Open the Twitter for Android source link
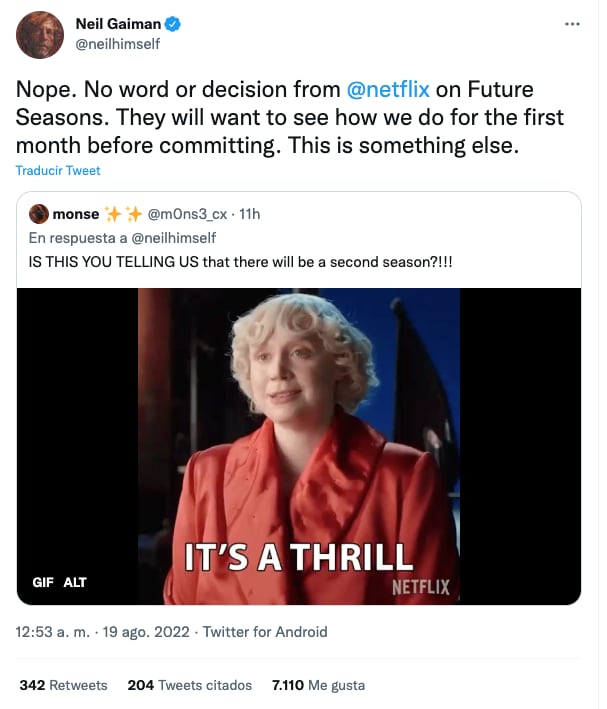Screen dimensions: 607x709 pos(265,632)
